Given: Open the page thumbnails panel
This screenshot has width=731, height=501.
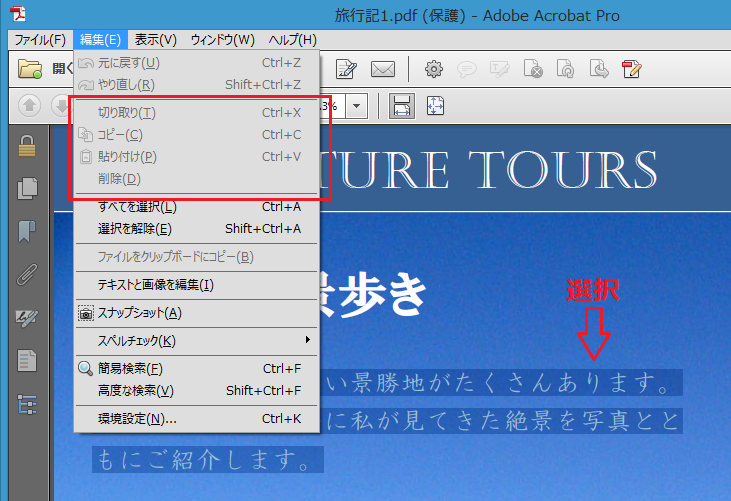Looking at the screenshot, I should click(27, 188).
